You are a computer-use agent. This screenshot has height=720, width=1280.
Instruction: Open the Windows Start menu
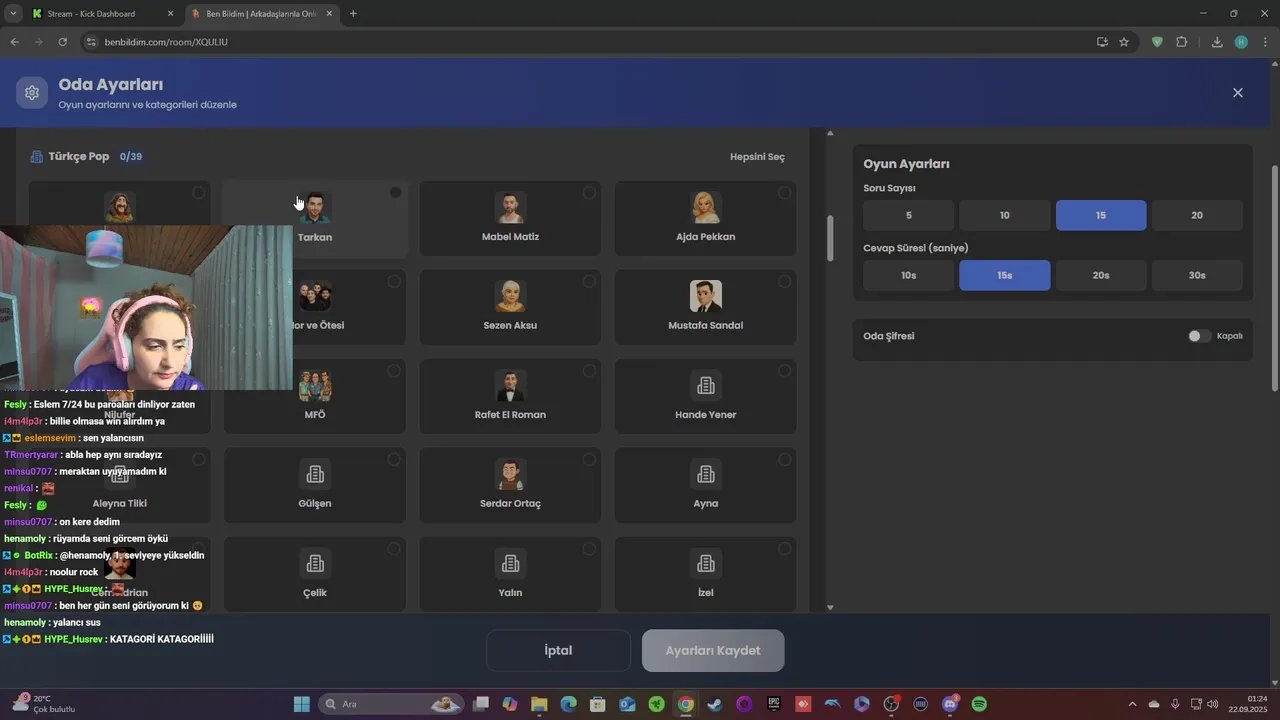[x=301, y=704]
